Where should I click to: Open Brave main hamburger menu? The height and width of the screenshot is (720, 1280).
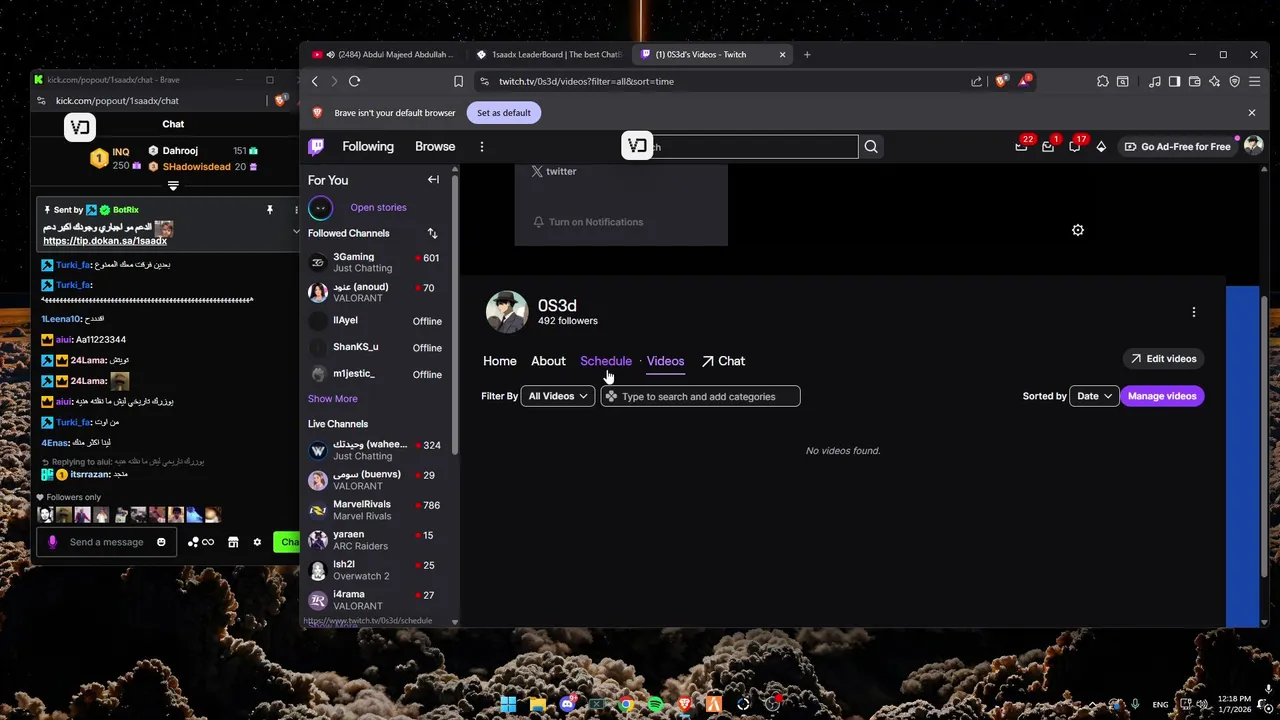[x=1254, y=81]
